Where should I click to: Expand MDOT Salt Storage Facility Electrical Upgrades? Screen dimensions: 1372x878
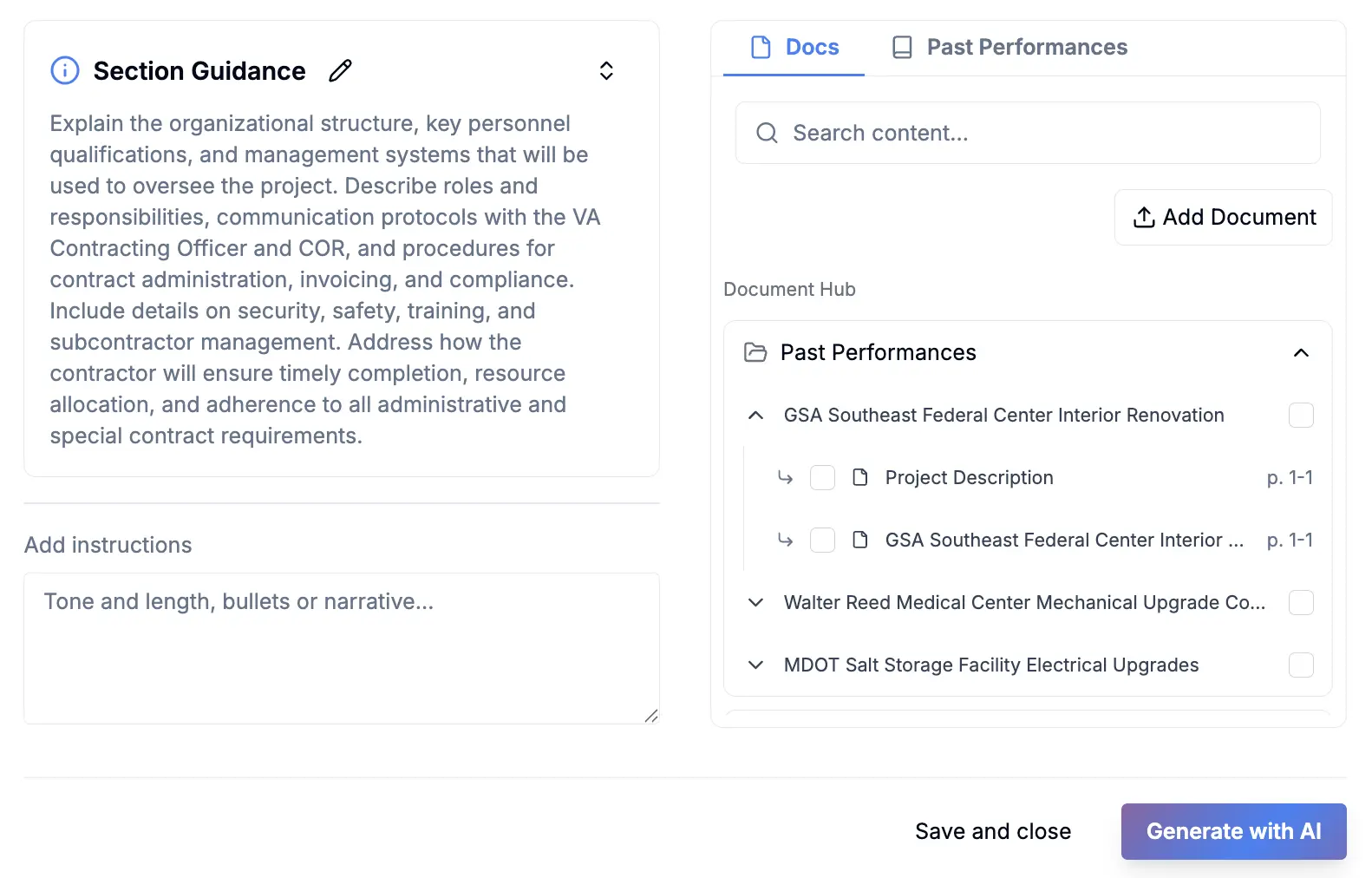point(755,665)
